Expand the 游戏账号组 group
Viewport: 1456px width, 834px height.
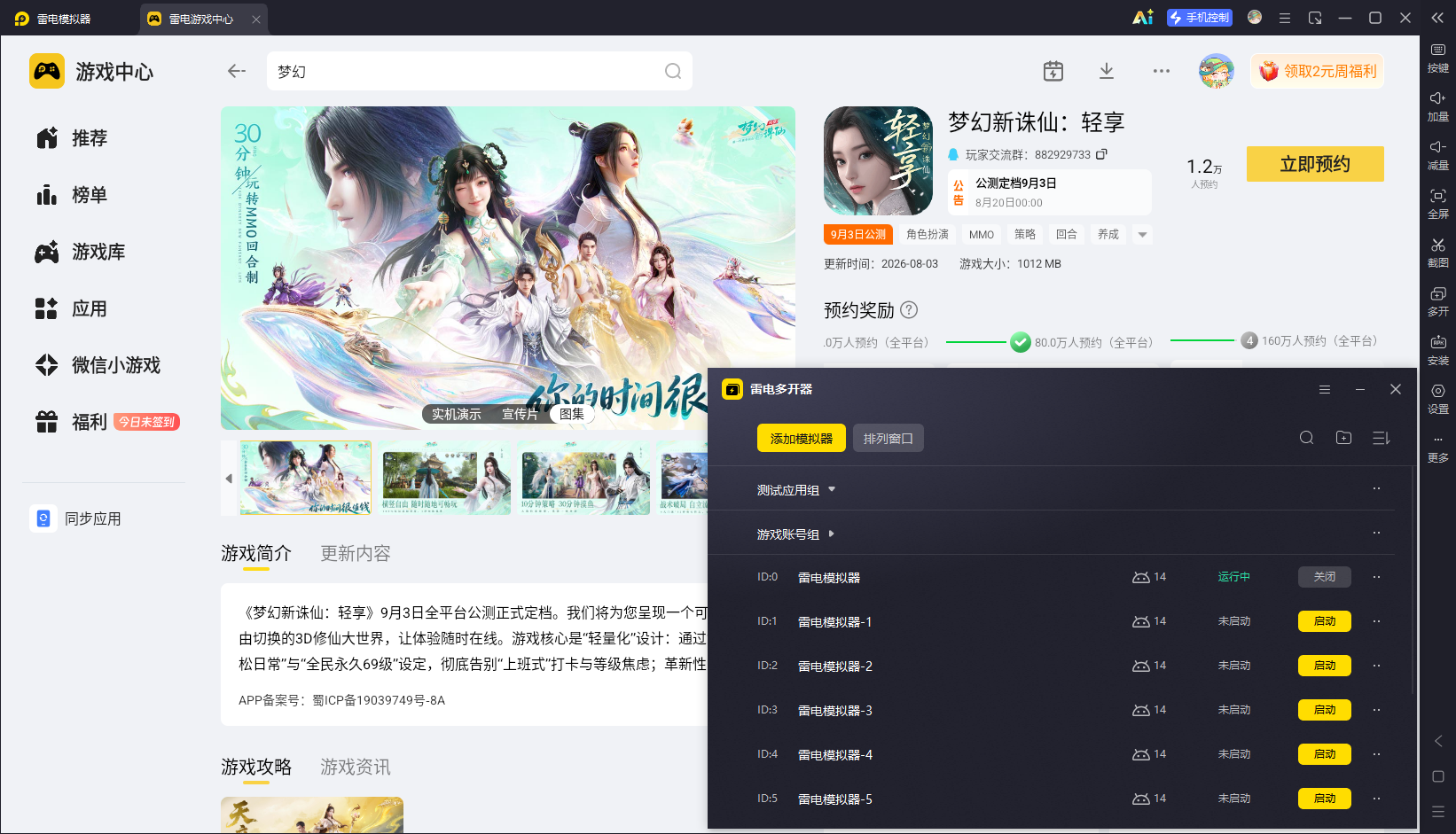coord(832,534)
